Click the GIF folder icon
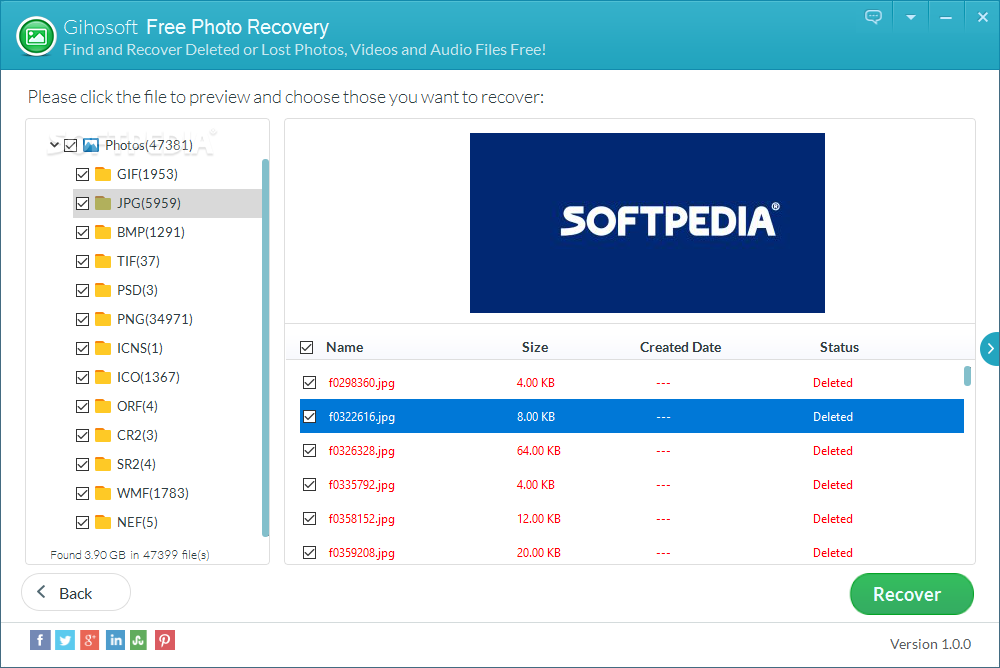 103,174
